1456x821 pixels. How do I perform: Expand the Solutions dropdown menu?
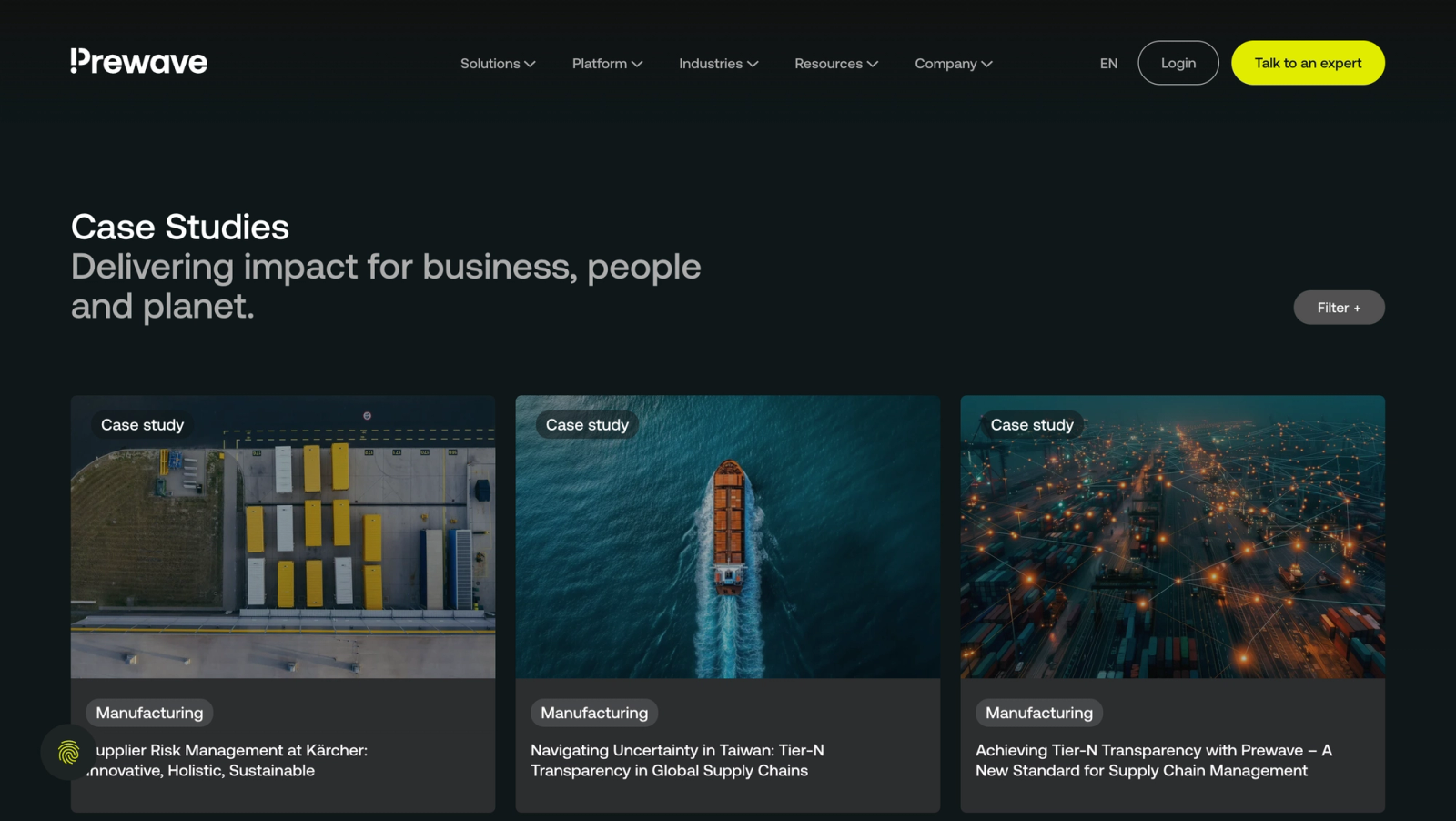tap(498, 64)
